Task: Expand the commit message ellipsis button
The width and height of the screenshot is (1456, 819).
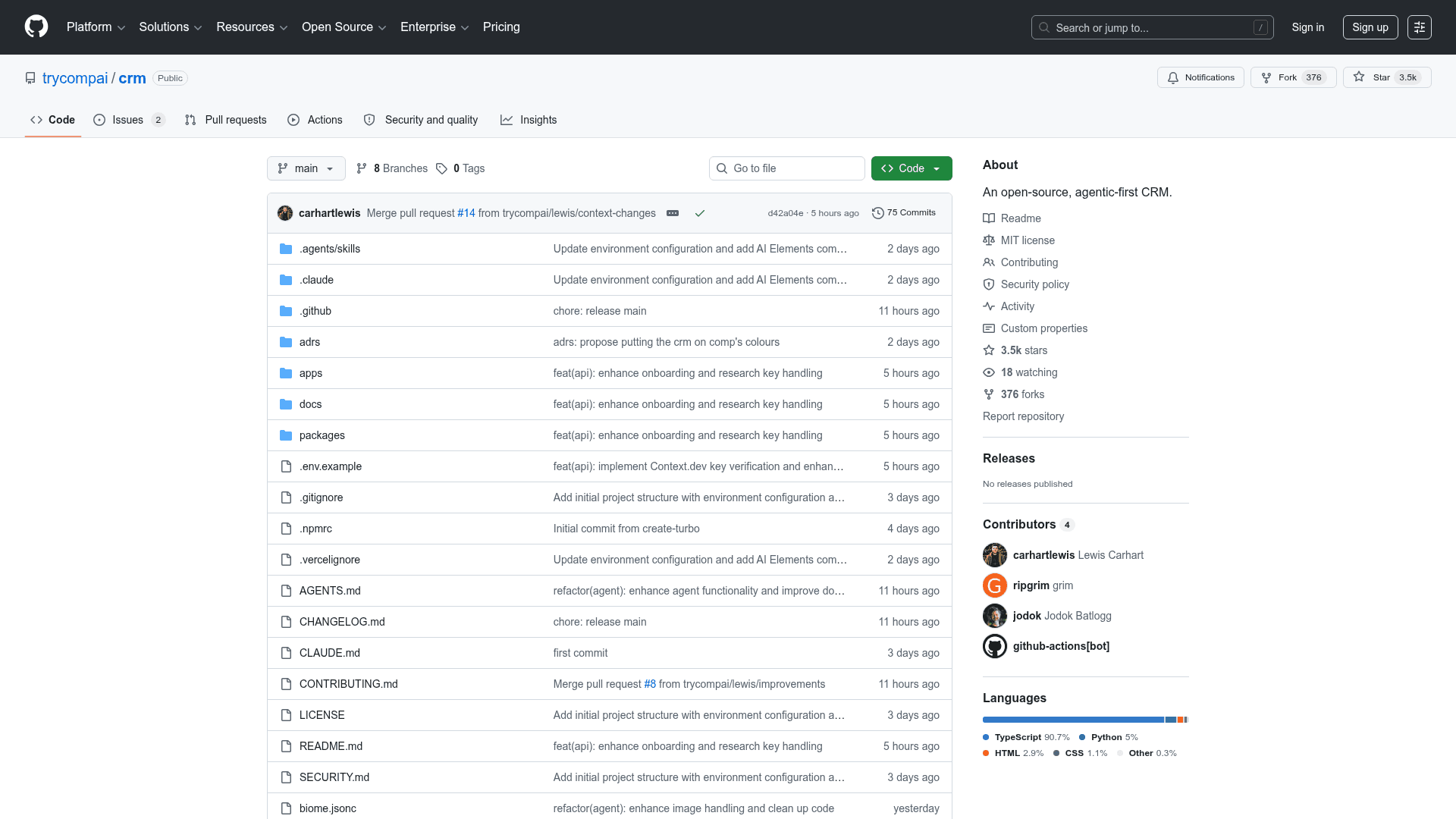Action: (x=673, y=213)
